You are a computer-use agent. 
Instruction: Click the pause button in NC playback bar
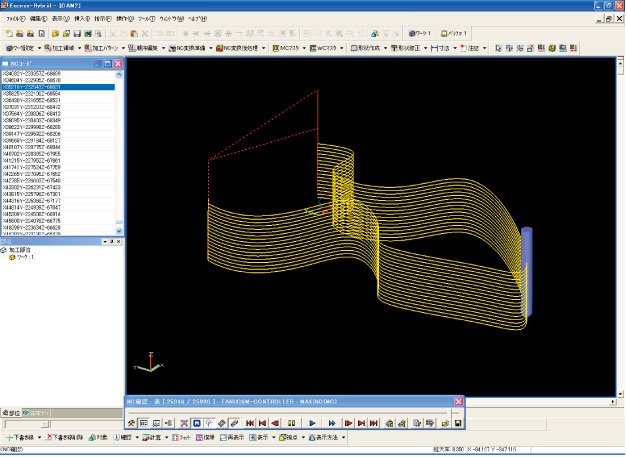pyautogui.click(x=292, y=423)
